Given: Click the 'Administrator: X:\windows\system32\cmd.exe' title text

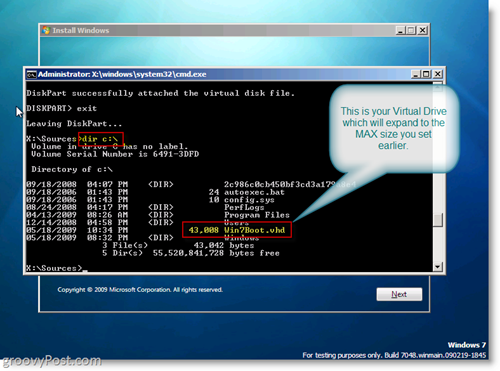Looking at the screenshot, I should point(122,74).
